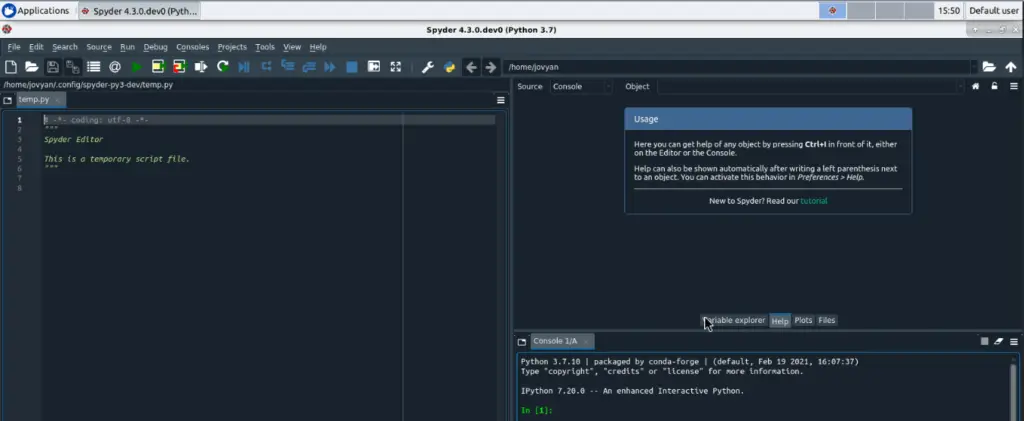
Task: Start debugging with the debug file icon
Action: 244,67
